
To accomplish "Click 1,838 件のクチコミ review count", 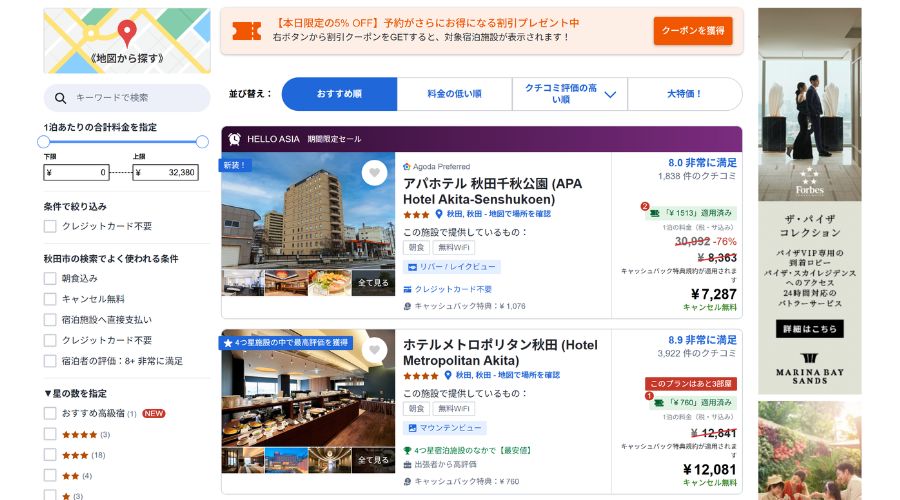I will point(697,176).
